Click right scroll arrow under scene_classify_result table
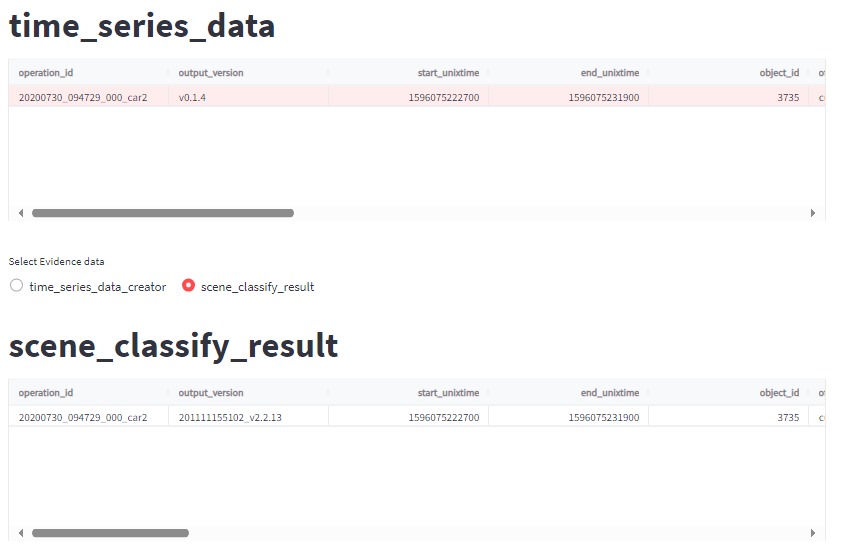The height and width of the screenshot is (557, 843). (813, 533)
